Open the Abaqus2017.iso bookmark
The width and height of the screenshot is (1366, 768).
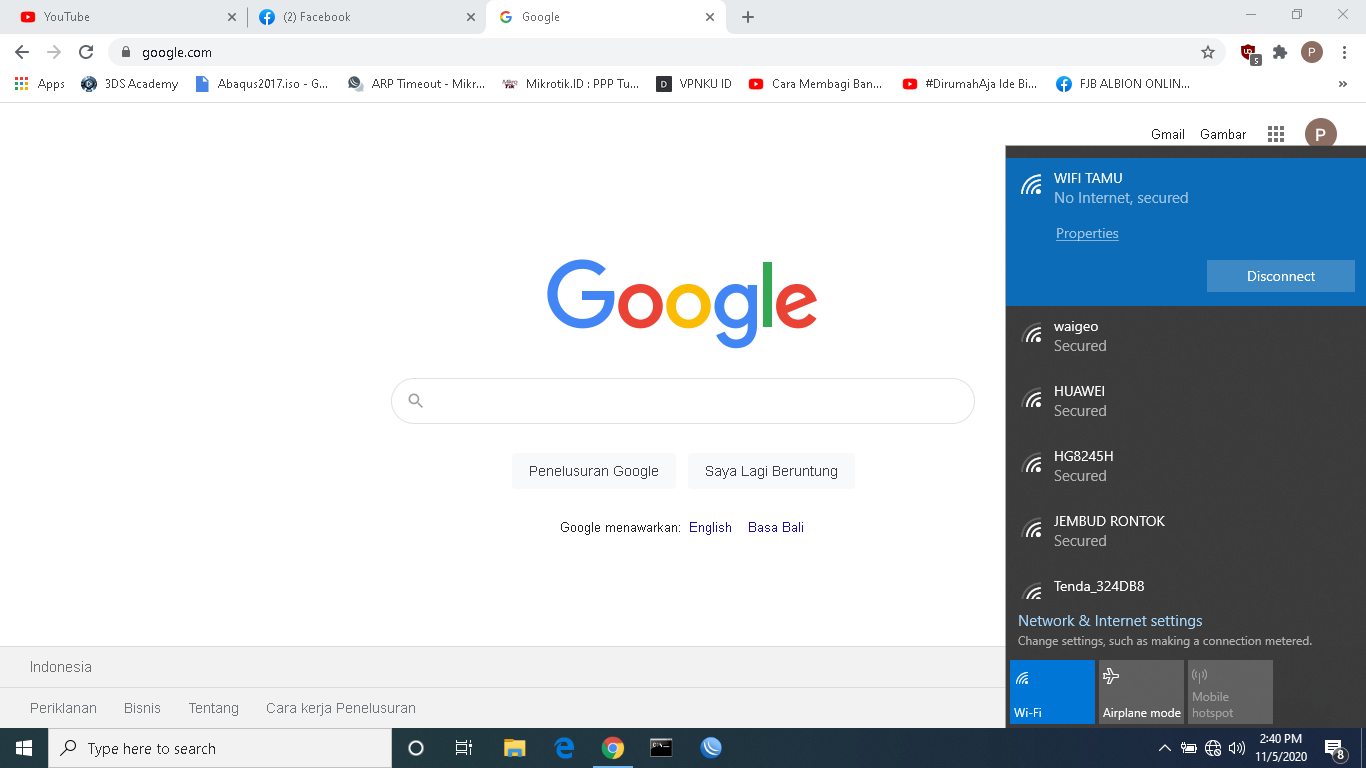262,84
